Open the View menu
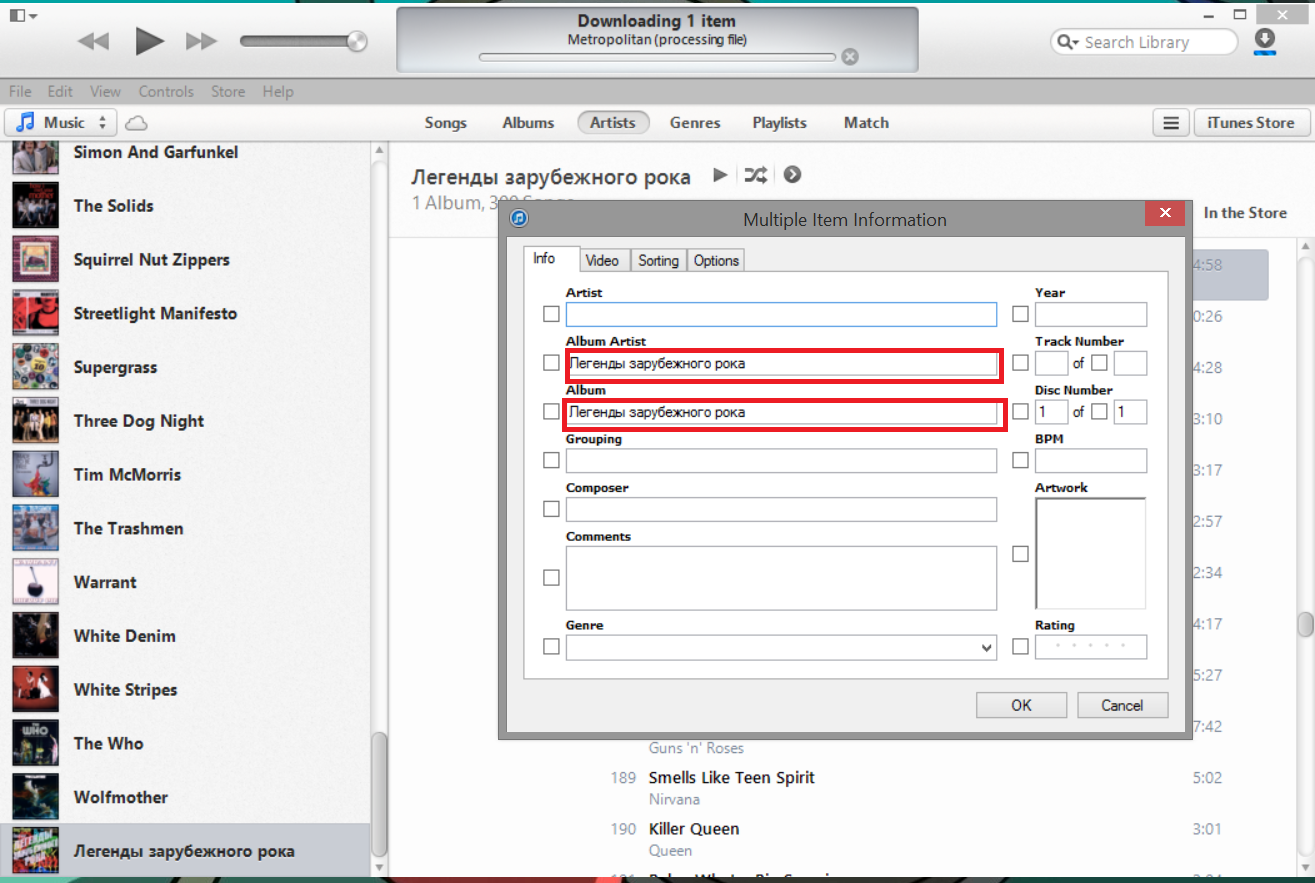The image size is (1315, 883). (x=105, y=91)
